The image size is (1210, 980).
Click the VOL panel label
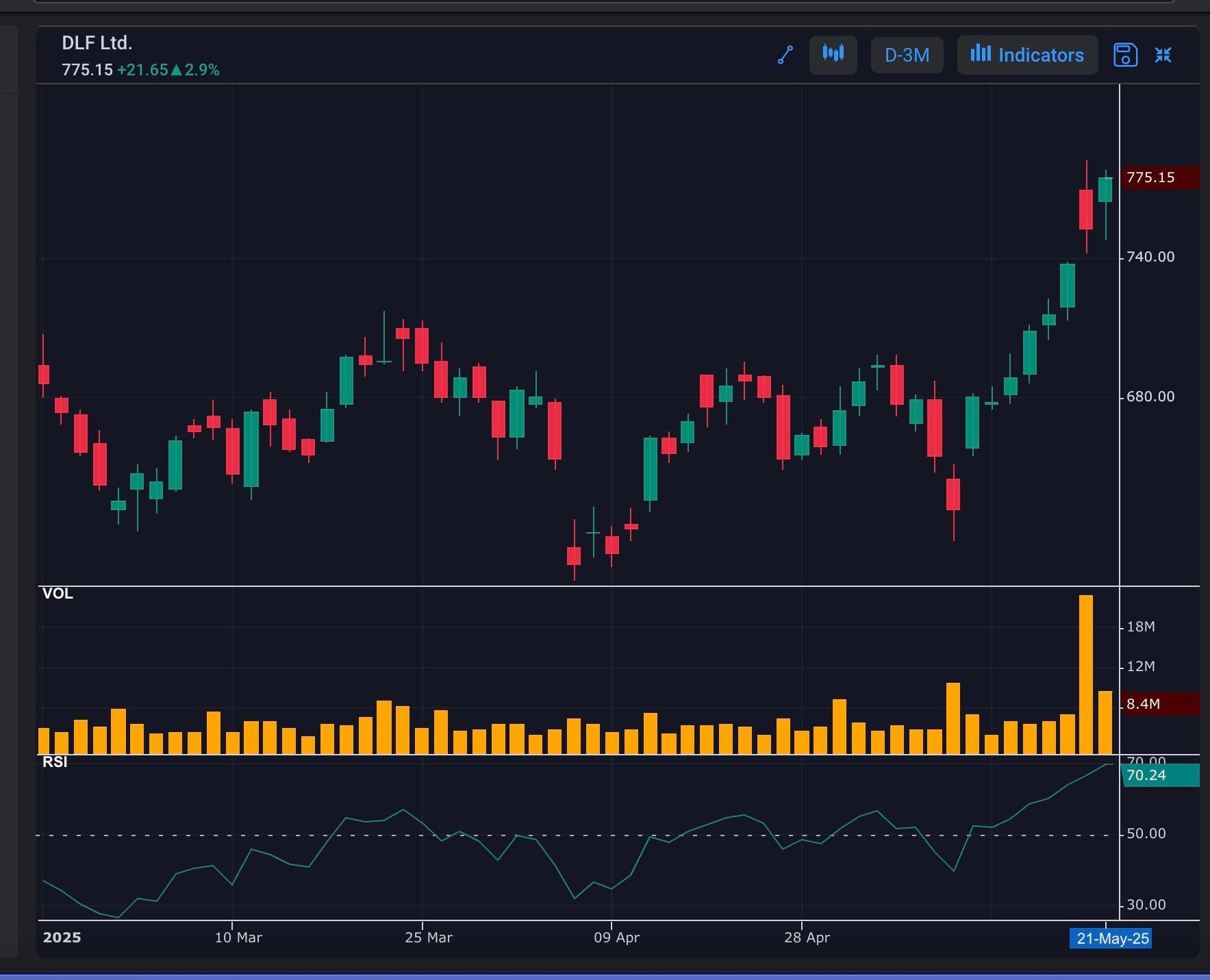pos(58,594)
